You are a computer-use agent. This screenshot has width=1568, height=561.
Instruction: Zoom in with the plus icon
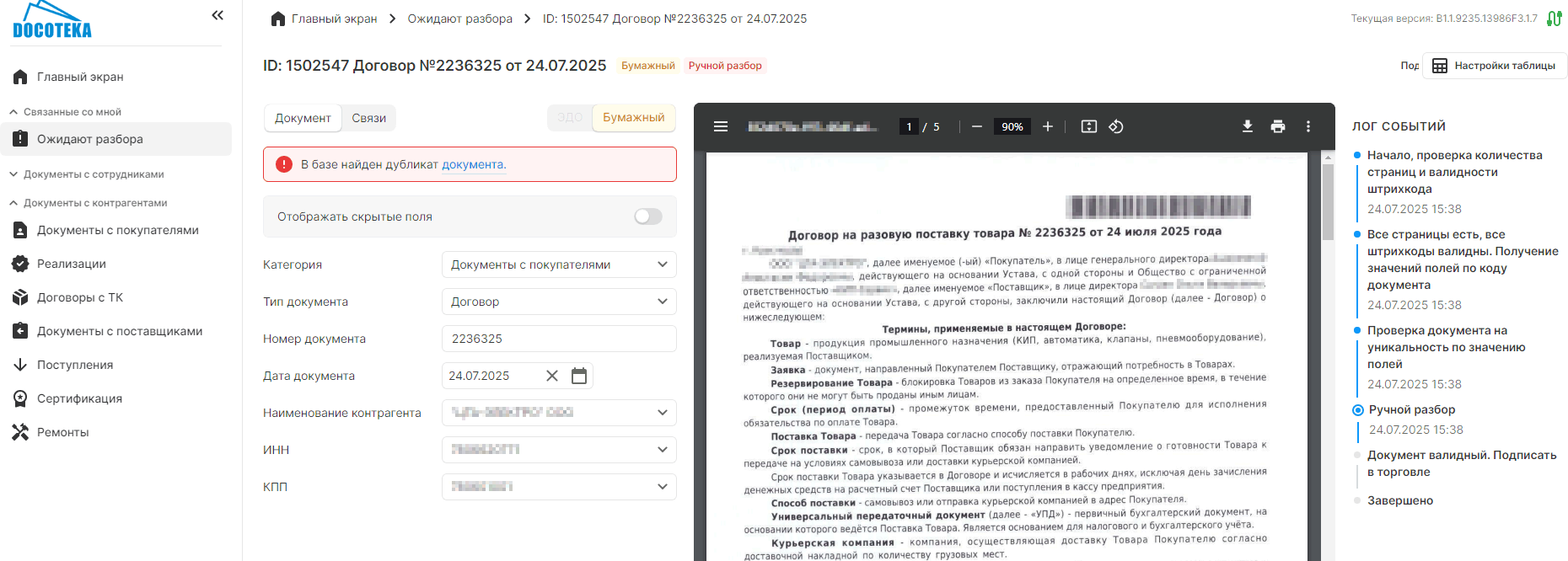pos(1048,126)
